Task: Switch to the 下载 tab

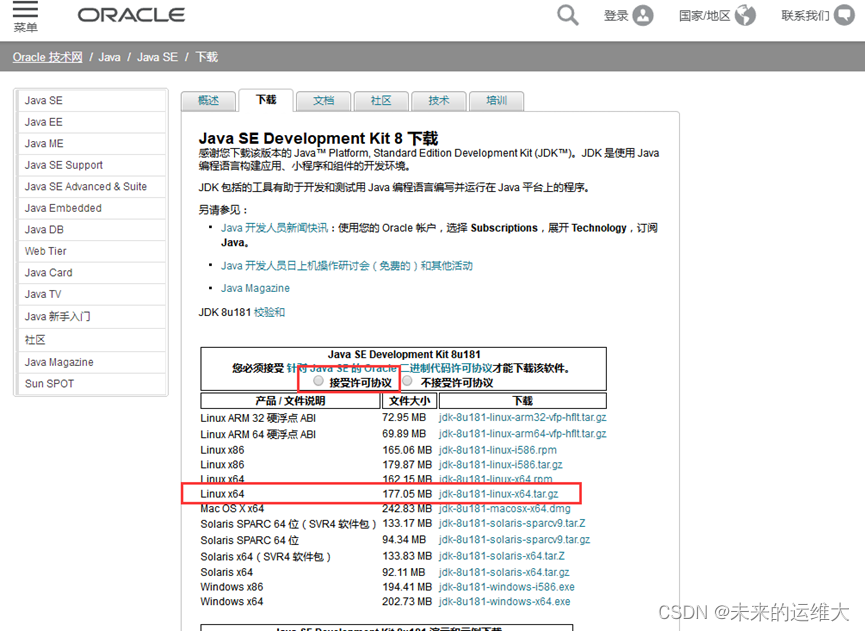Action: coord(266,100)
